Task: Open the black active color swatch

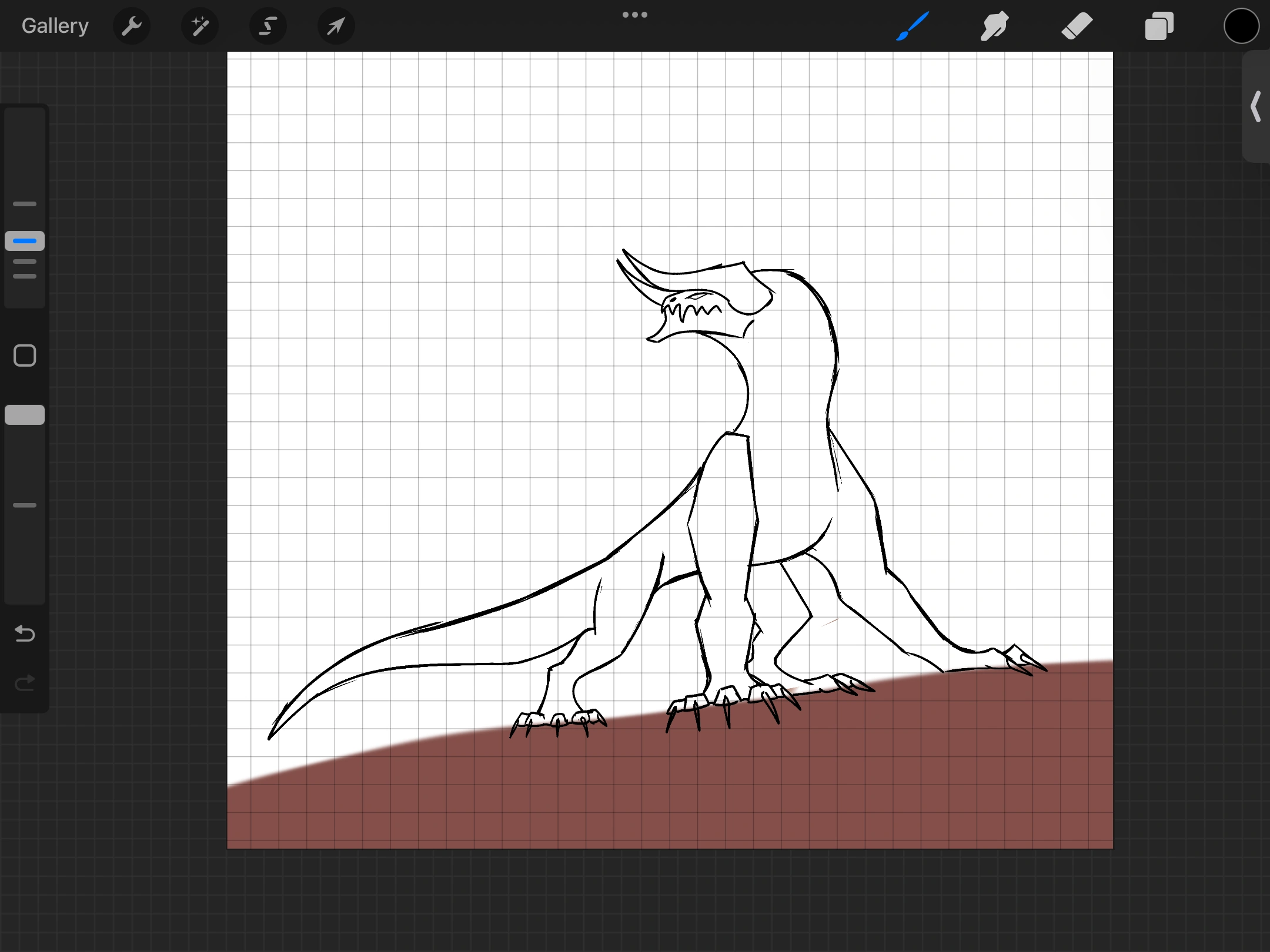Action: (x=1241, y=26)
